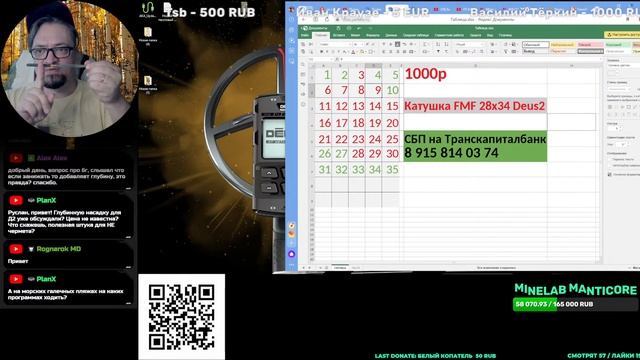Tick the Автоподбор ширины checkbox in the right panel
Screen dimensions: 640x360
pos(609,166)
